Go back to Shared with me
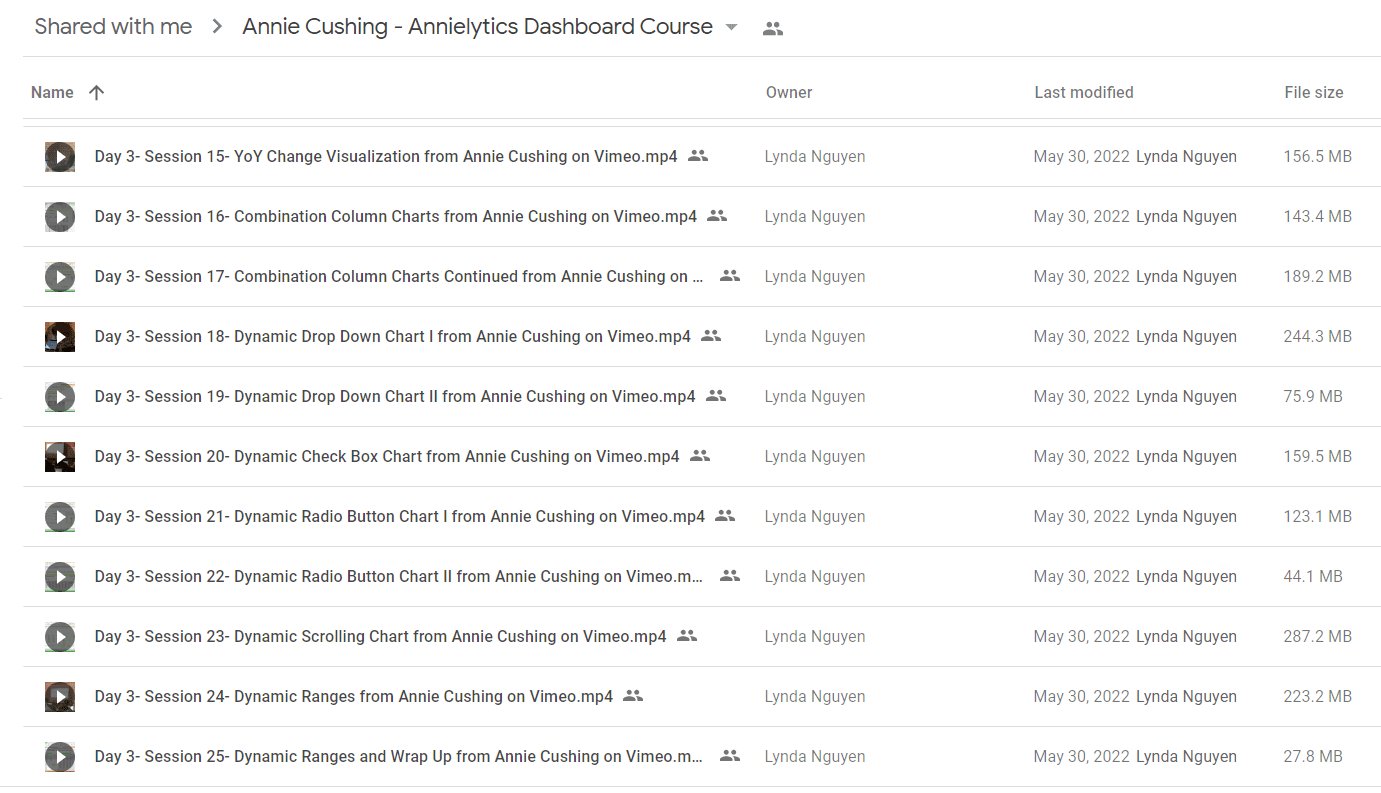The image size is (1381, 793). 113,27
